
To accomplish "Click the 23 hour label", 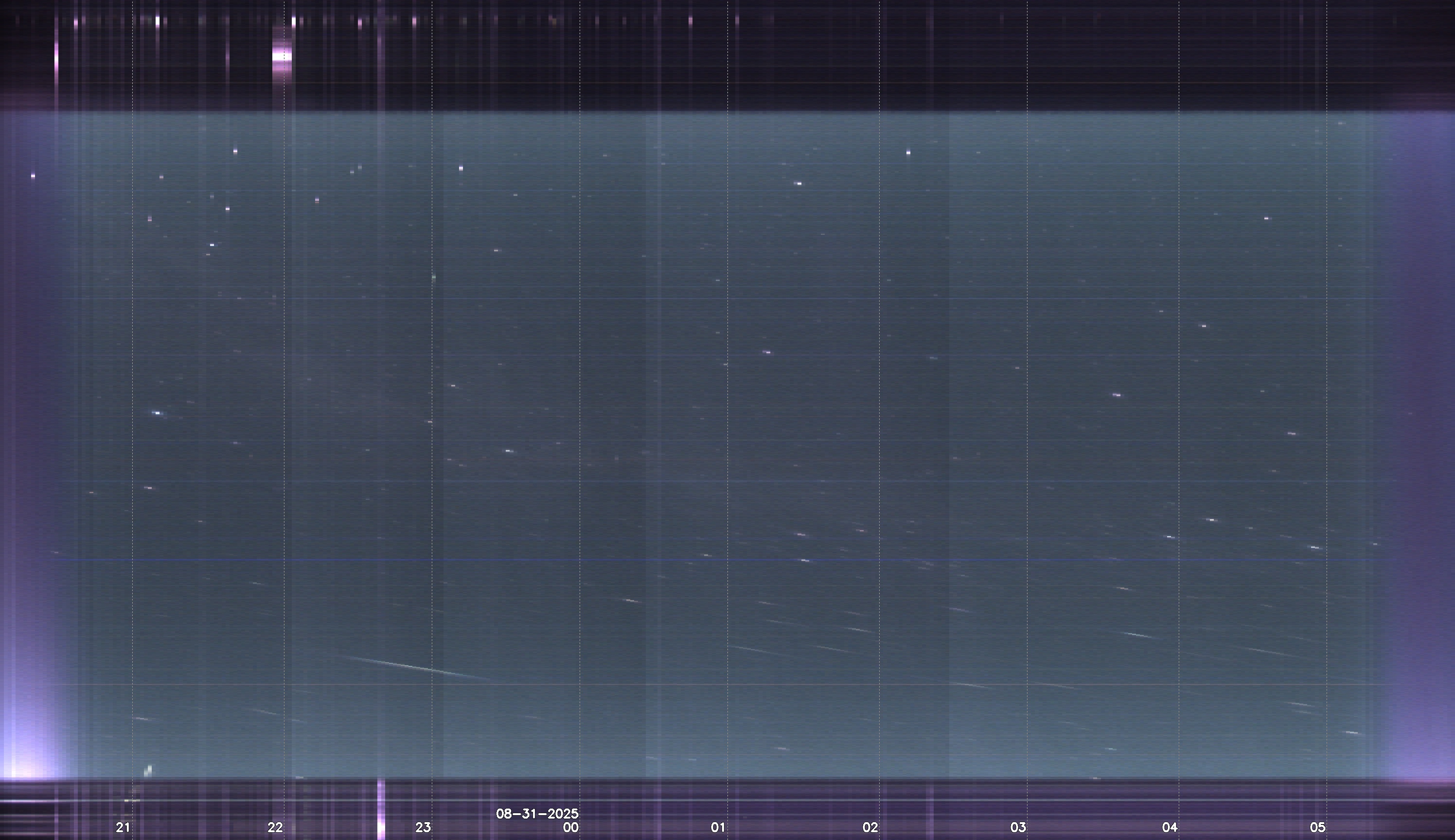I will (x=423, y=827).
